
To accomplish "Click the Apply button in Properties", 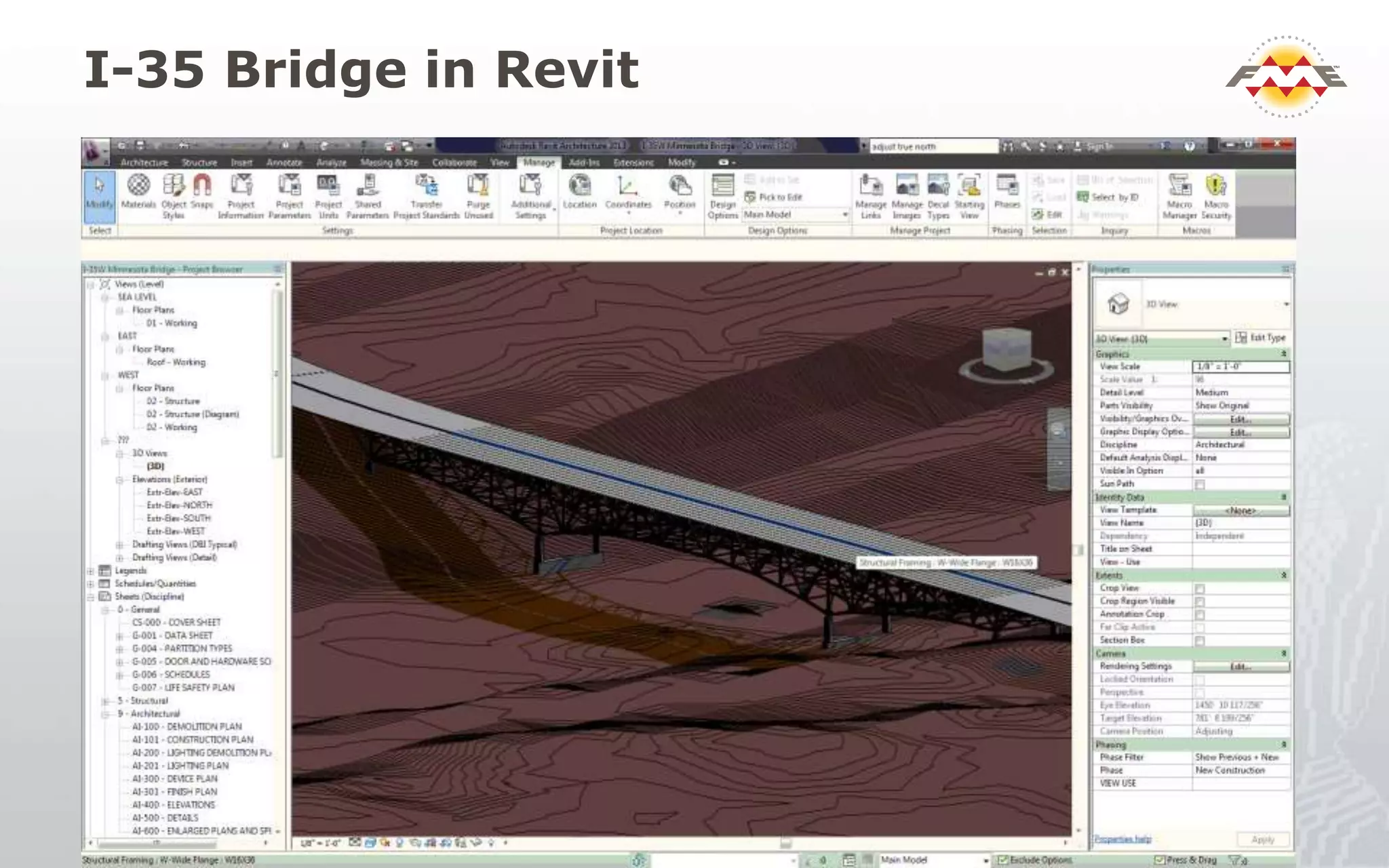I will click(1263, 840).
